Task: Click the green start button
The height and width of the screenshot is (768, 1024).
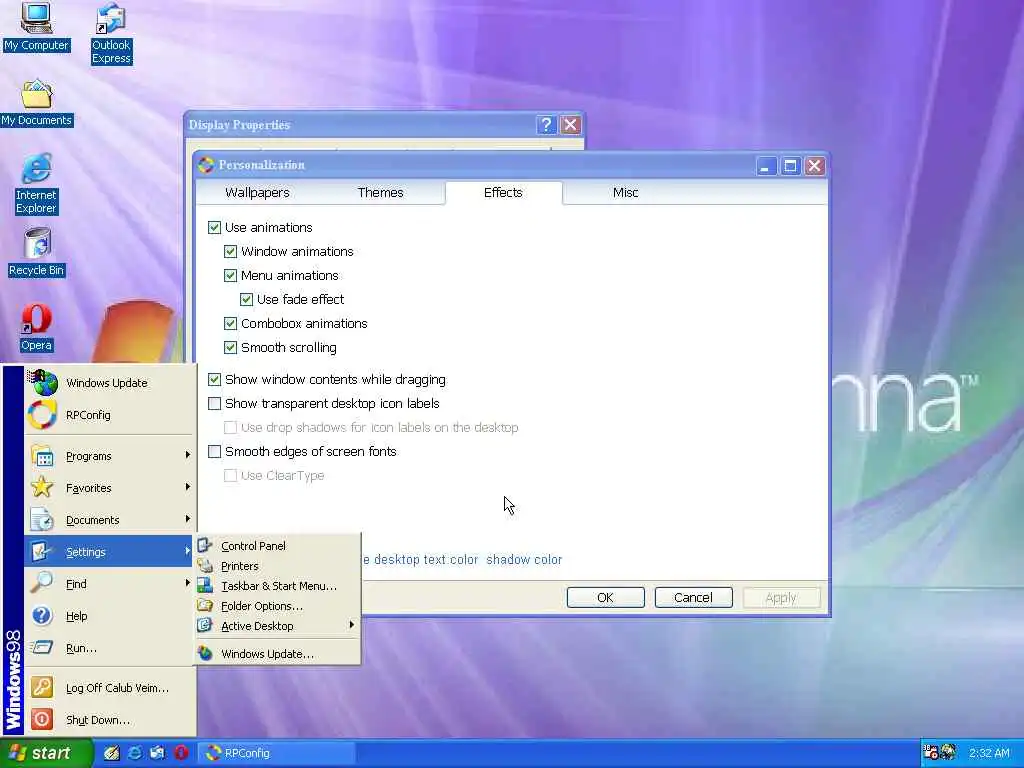Action: 46,753
